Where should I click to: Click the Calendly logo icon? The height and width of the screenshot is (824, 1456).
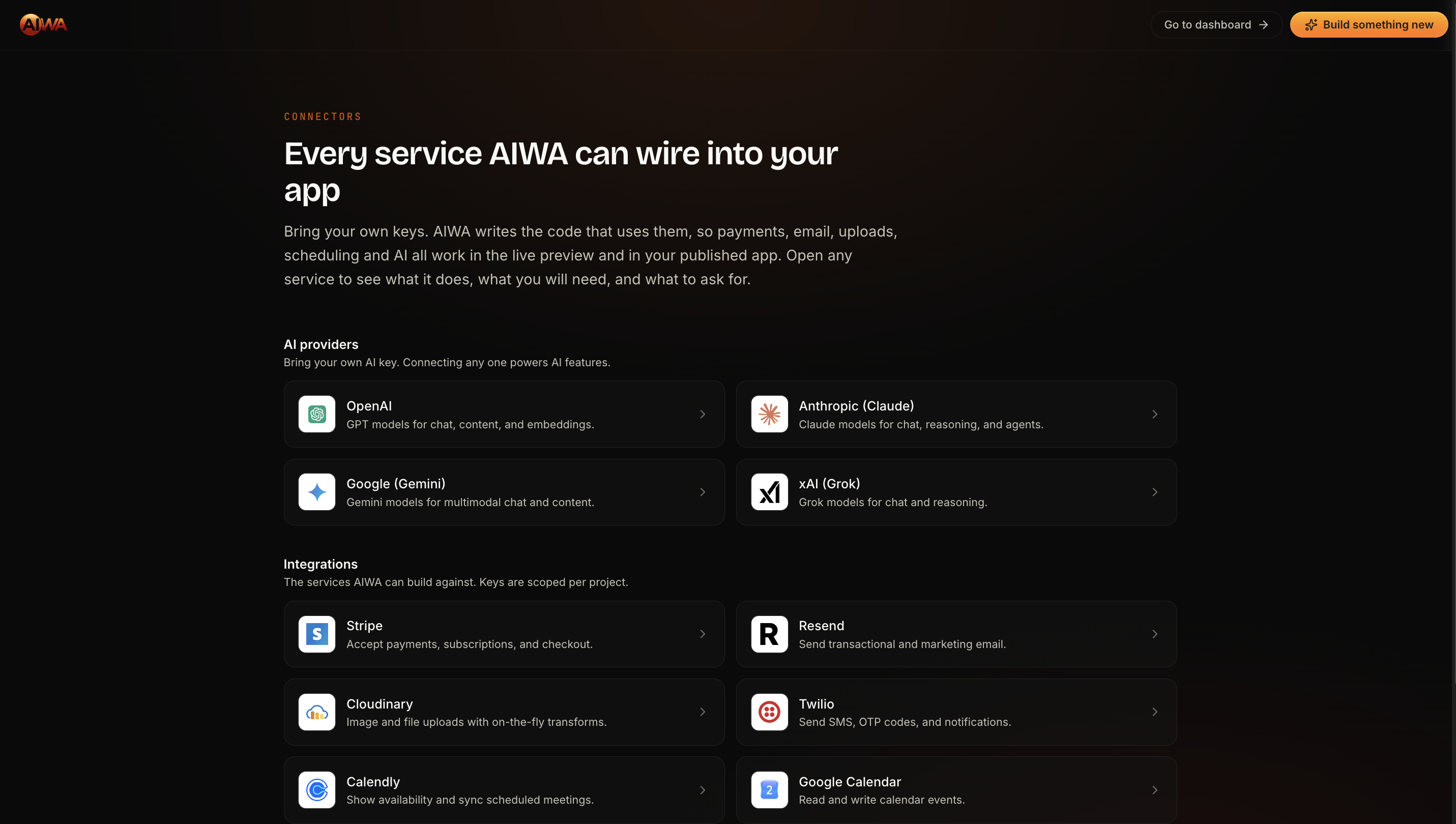coord(317,789)
